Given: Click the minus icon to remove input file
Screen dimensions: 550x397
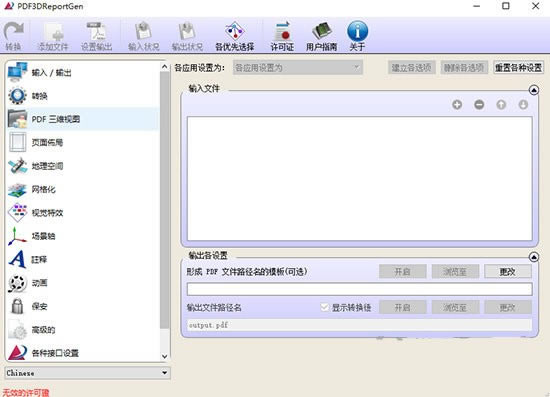Looking at the screenshot, I should point(479,105).
